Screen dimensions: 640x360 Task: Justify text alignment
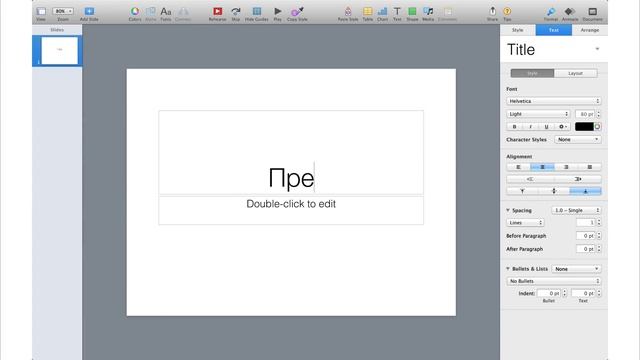pyautogui.click(x=589, y=167)
